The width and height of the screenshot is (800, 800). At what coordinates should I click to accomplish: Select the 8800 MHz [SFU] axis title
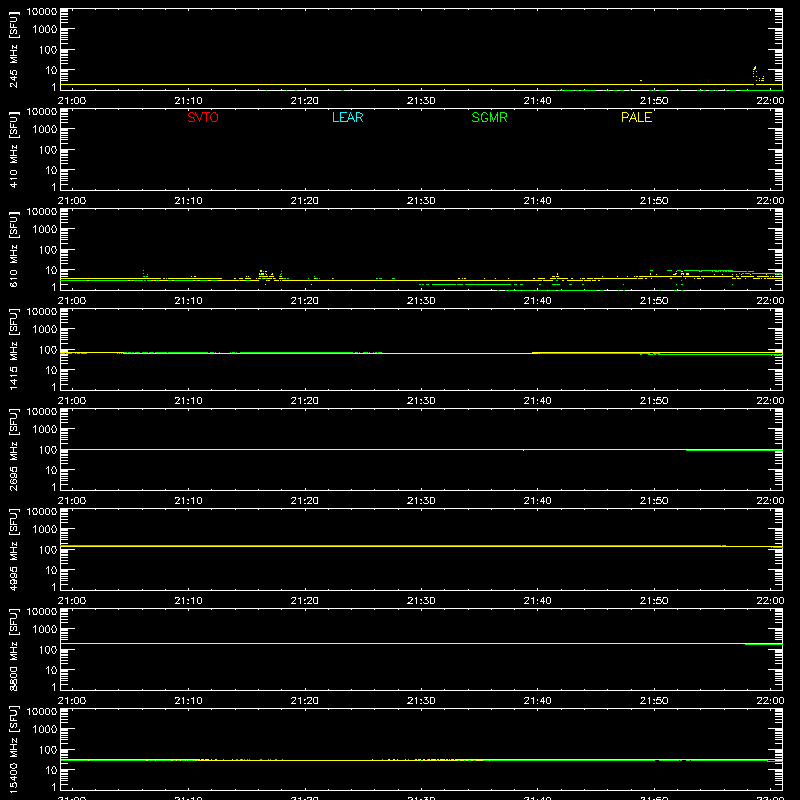13,649
